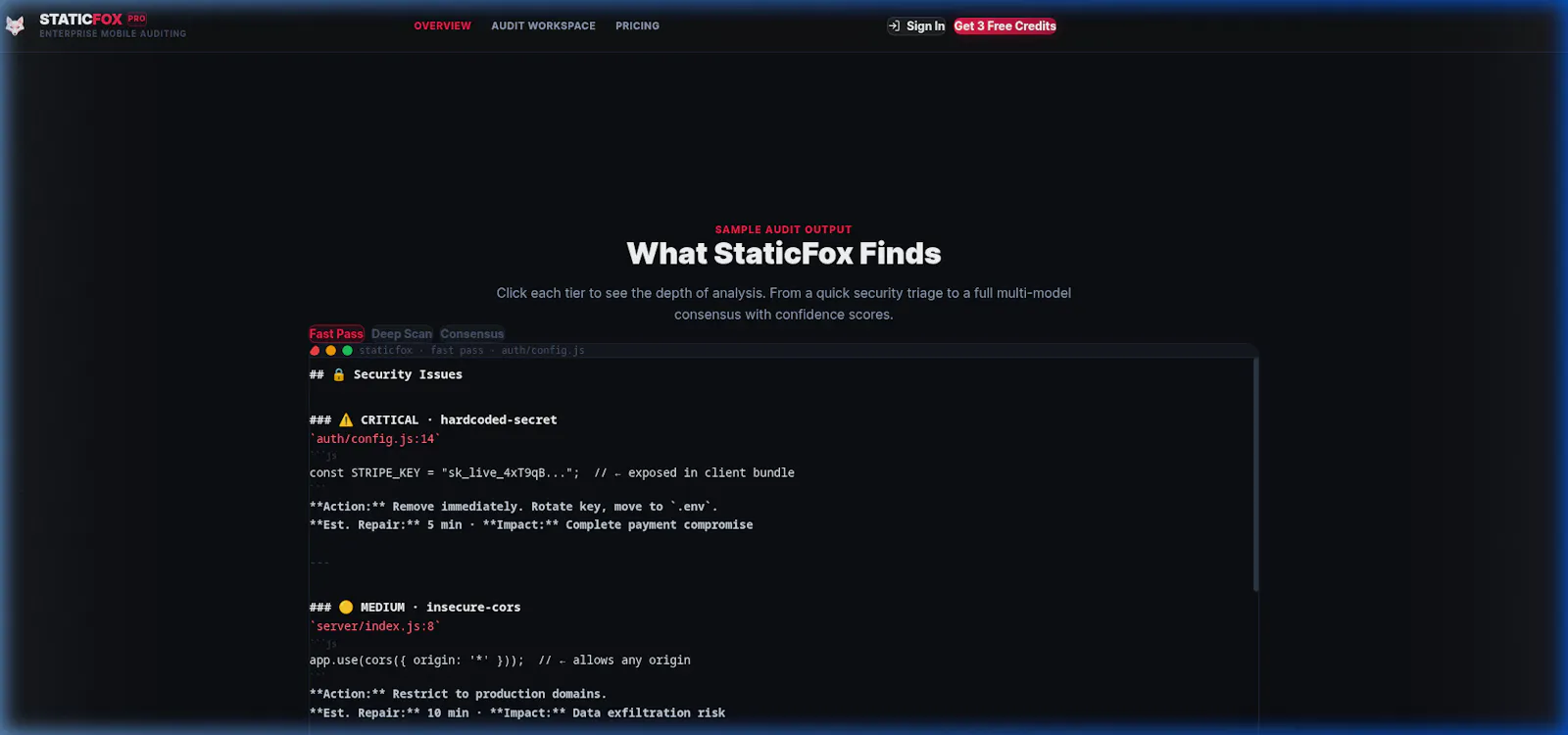The image size is (1568, 735).
Task: Click the server/index.js:8 file reference
Action: (375, 626)
